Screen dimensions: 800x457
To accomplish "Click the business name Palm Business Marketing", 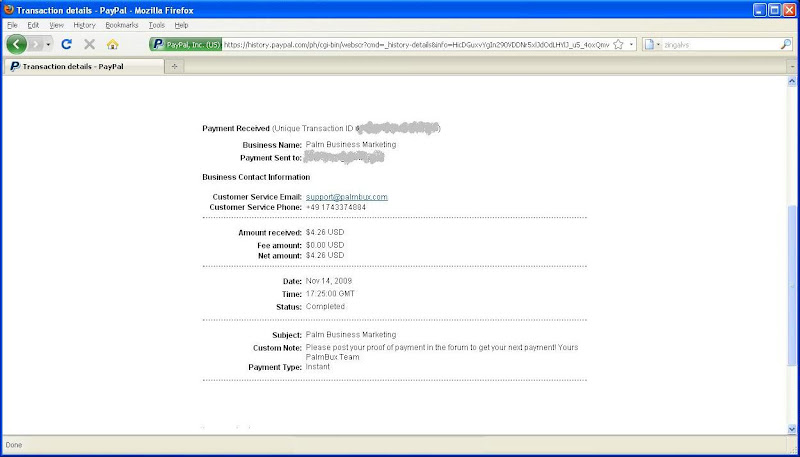I will click(x=351, y=144).
